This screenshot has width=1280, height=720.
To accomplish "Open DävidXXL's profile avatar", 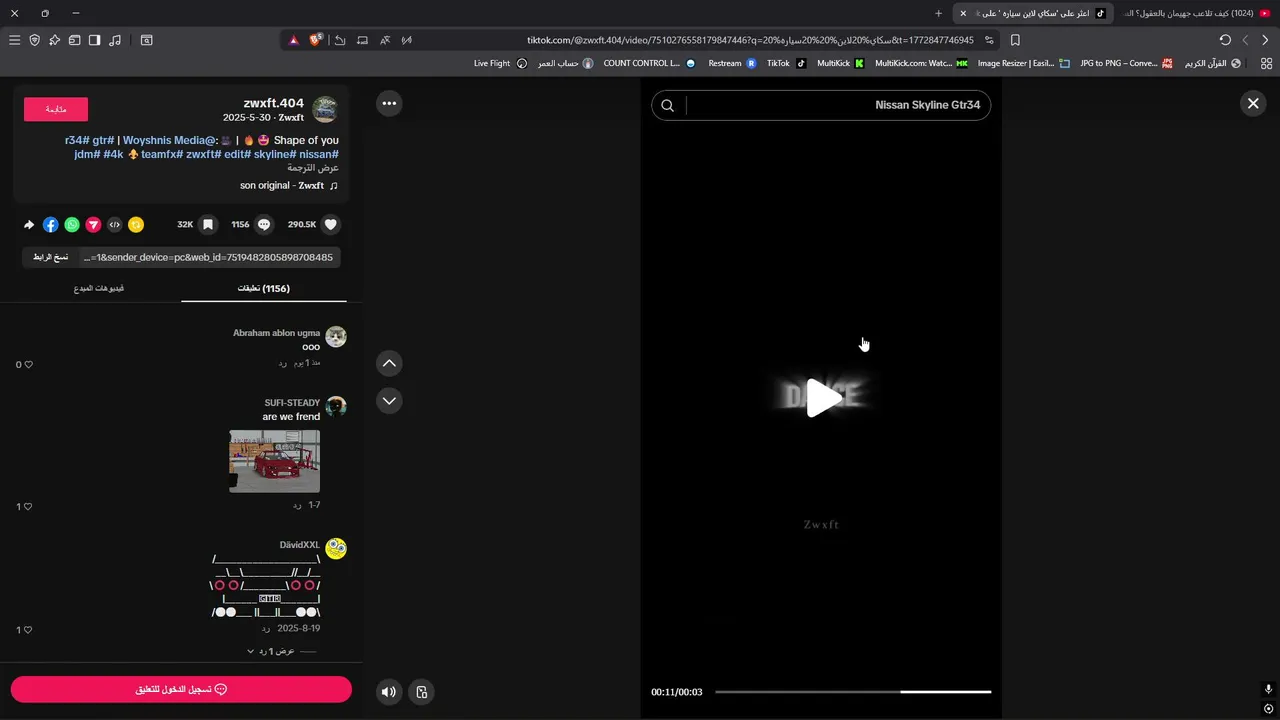I will [x=336, y=548].
